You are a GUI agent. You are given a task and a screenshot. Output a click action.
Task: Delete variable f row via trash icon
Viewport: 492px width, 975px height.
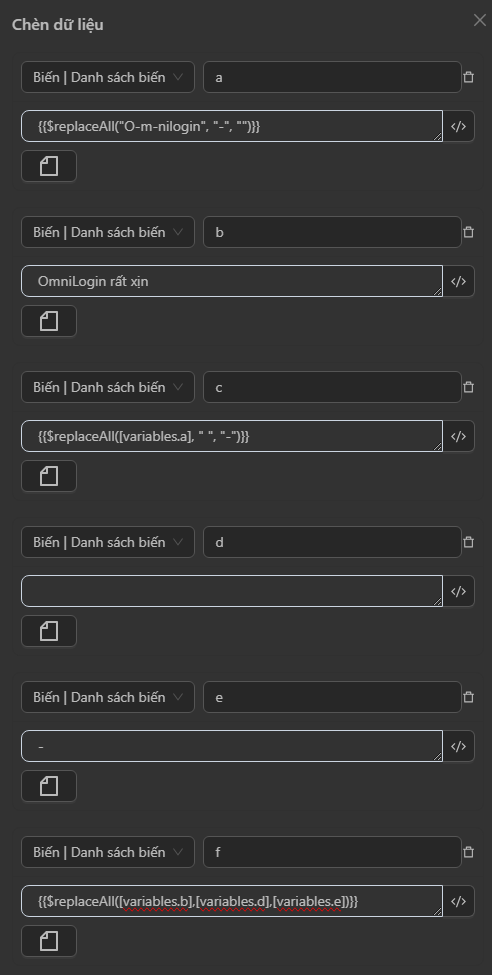coord(469,852)
